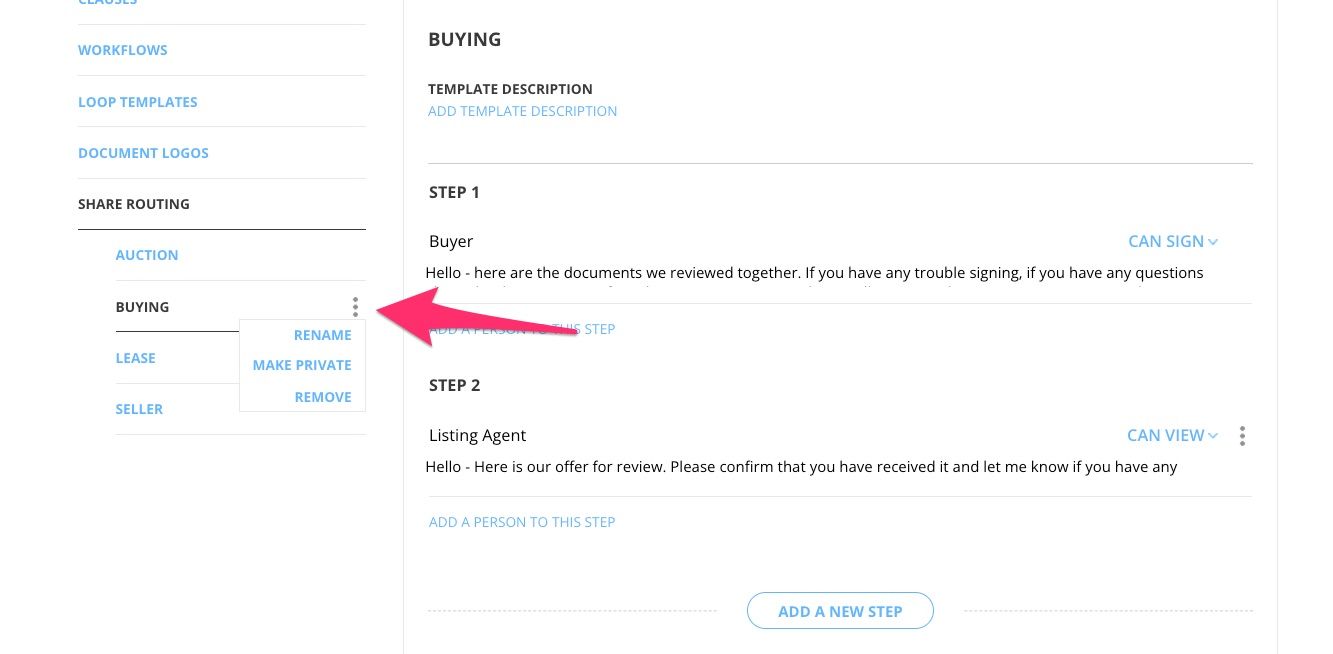The width and height of the screenshot is (1333, 654).
Task: Select the LEASE routing template
Action: coord(135,357)
